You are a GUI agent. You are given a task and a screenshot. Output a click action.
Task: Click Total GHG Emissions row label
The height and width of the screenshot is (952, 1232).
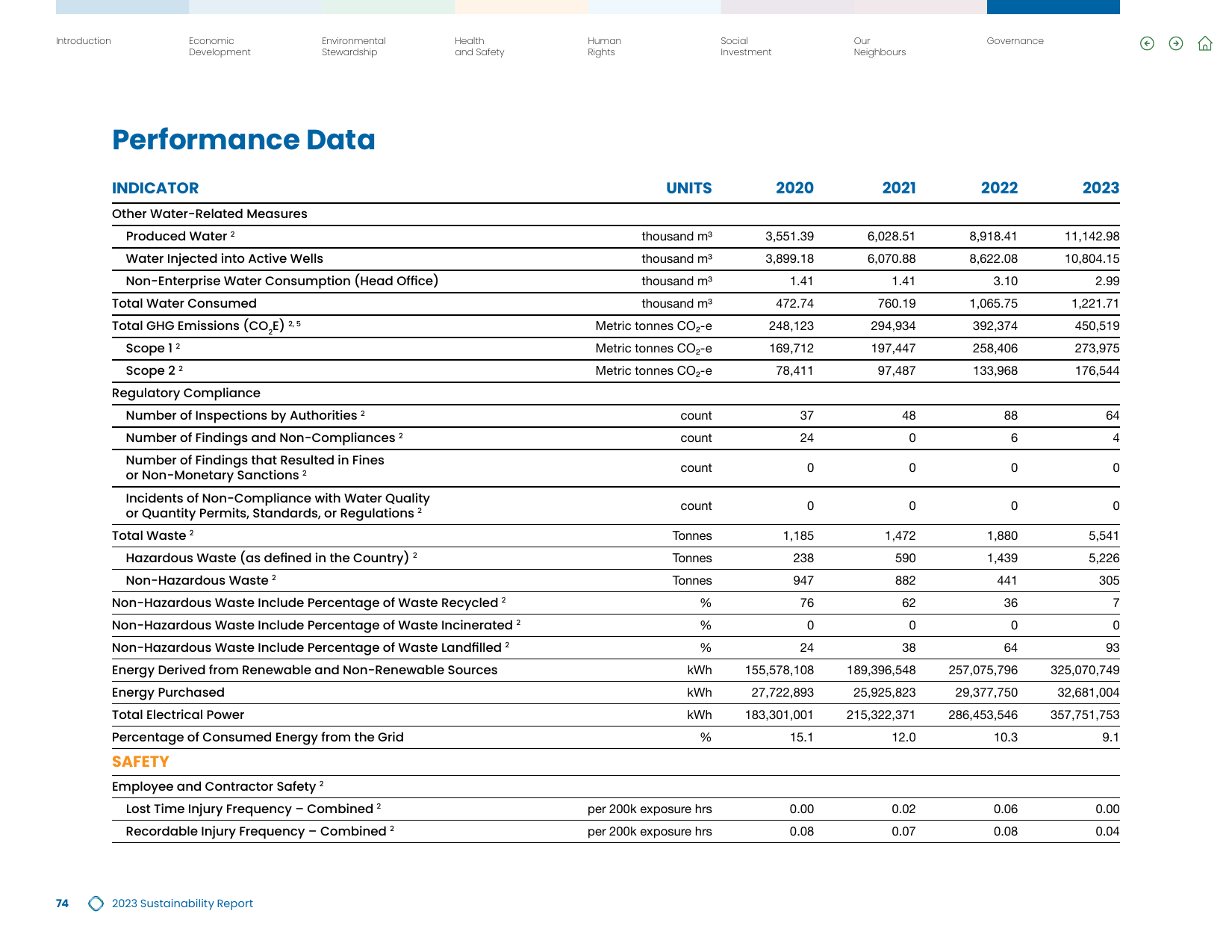(x=206, y=326)
